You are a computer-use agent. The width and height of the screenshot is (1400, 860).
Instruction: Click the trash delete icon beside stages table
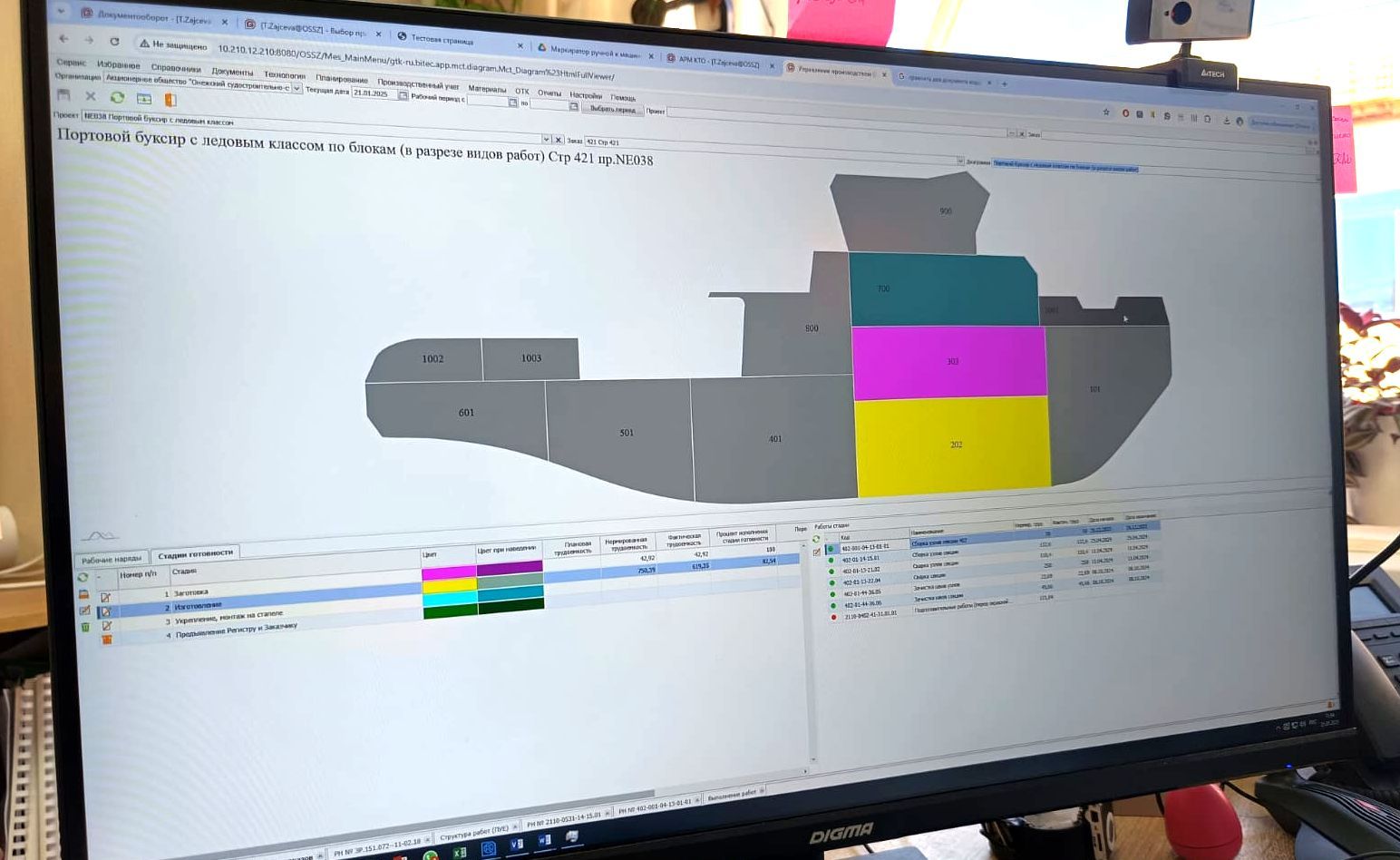(84, 626)
